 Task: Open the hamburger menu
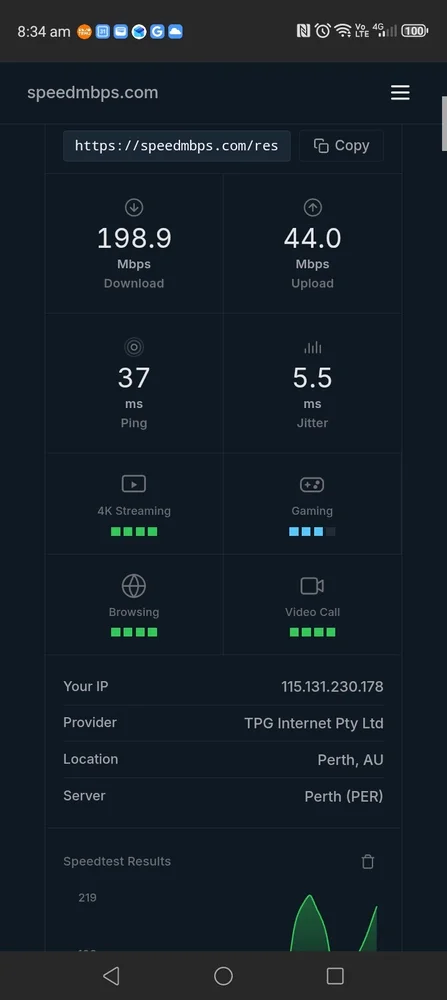pos(400,93)
